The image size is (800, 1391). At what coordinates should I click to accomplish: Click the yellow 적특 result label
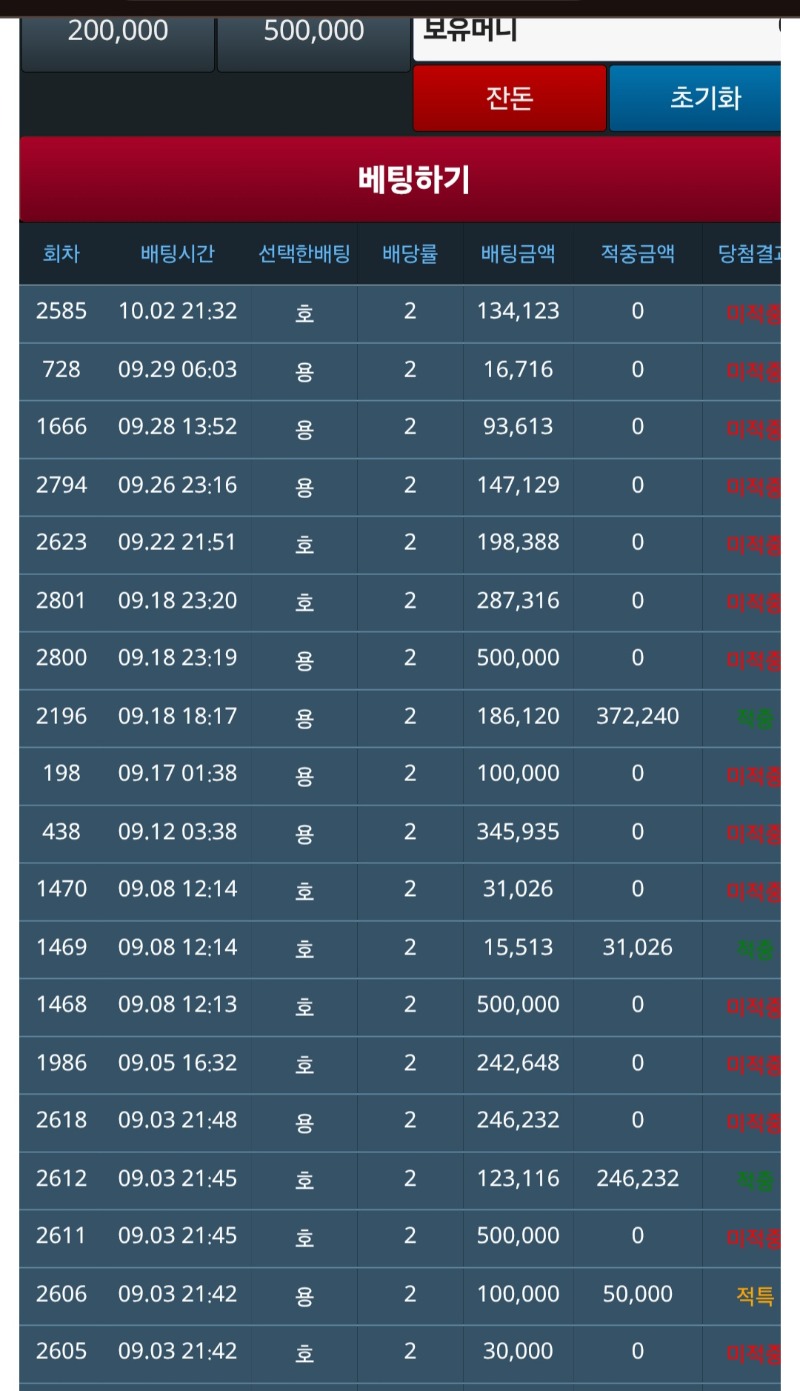tap(754, 1297)
